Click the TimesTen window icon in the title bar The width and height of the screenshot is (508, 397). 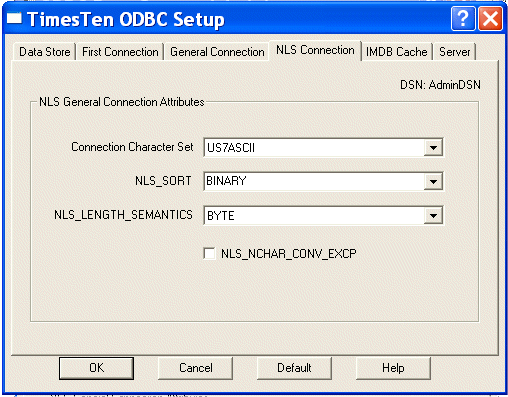coord(14,18)
